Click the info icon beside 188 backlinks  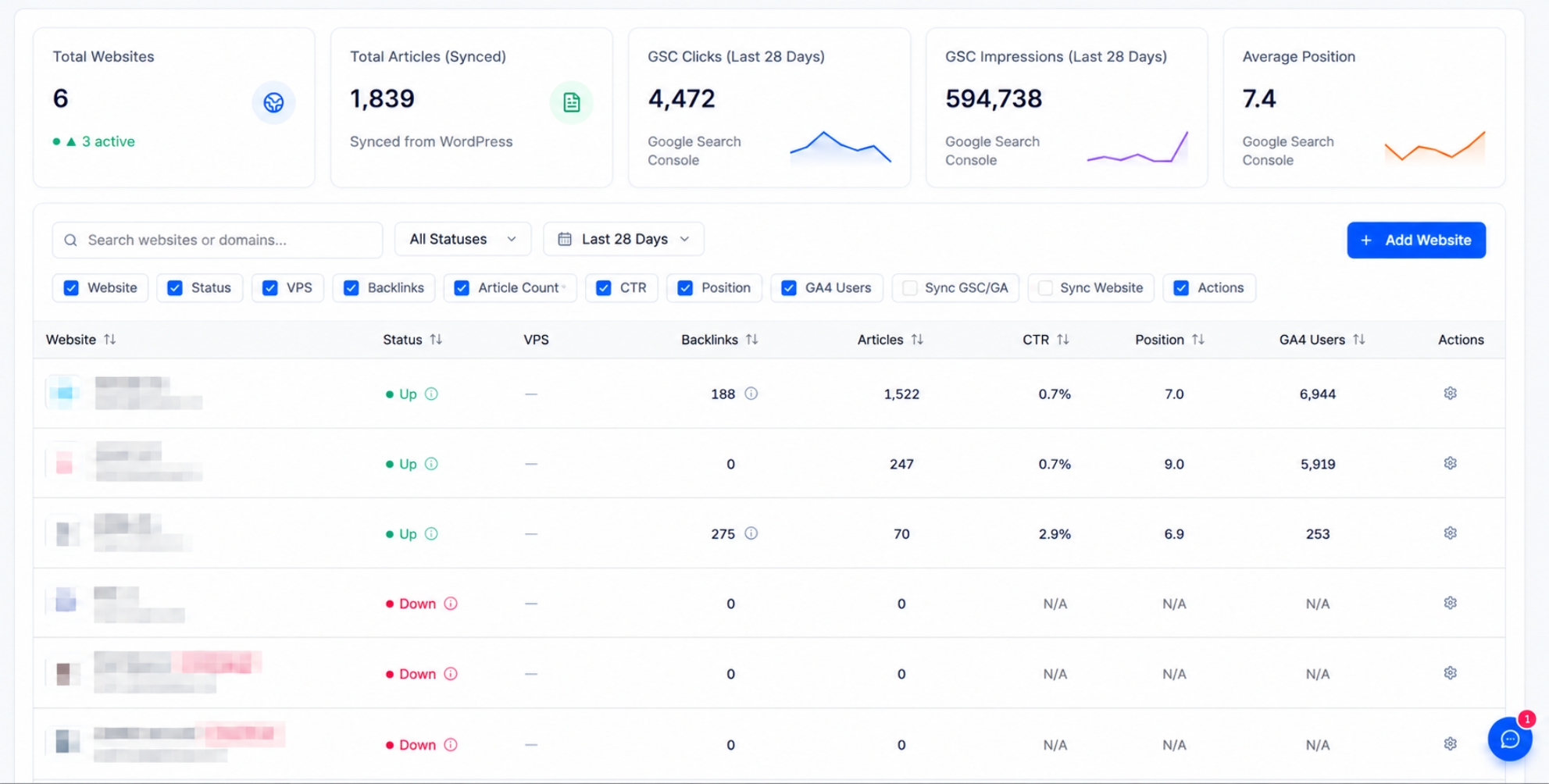coord(751,394)
